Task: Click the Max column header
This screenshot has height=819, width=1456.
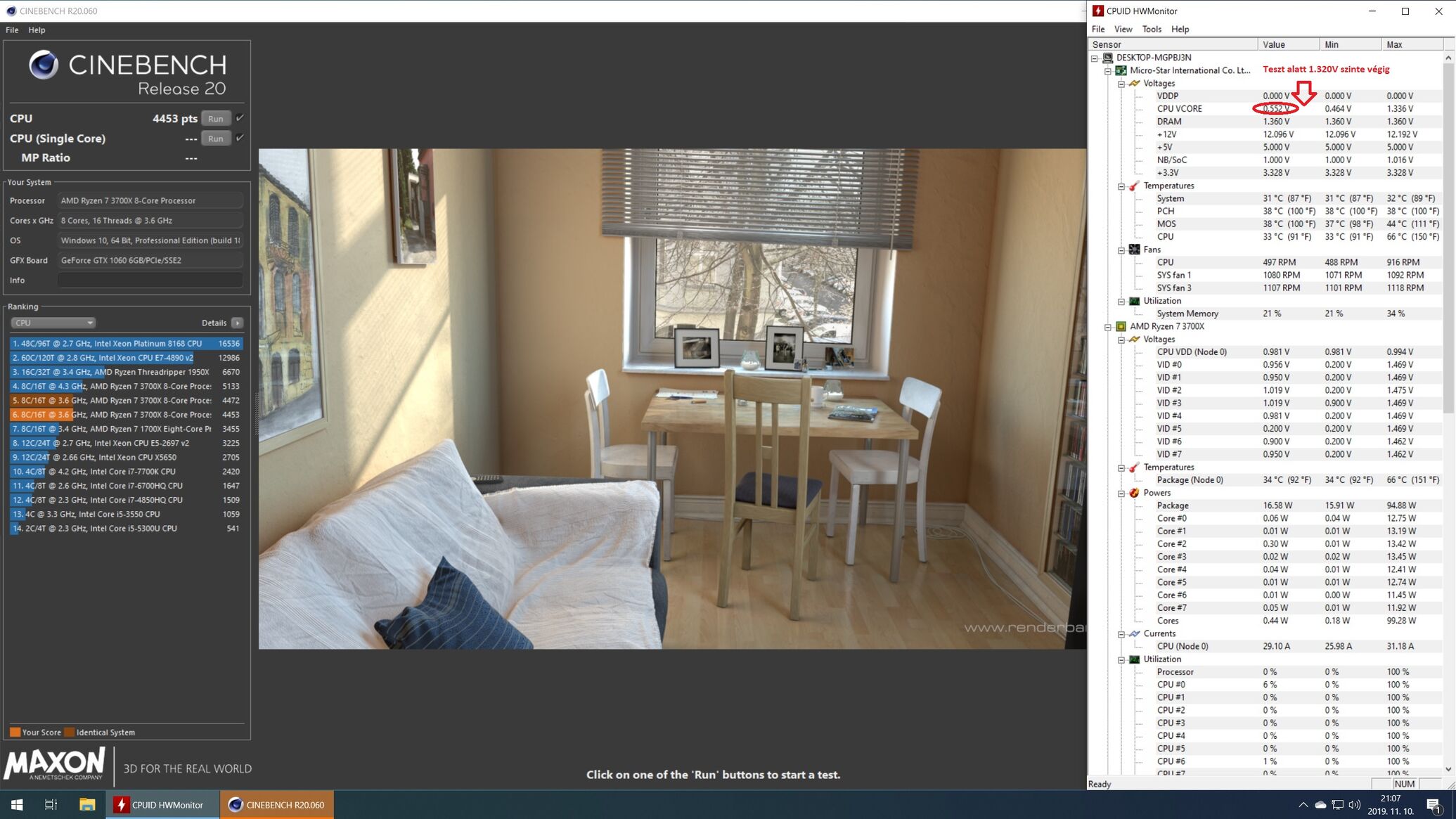Action: [1412, 44]
